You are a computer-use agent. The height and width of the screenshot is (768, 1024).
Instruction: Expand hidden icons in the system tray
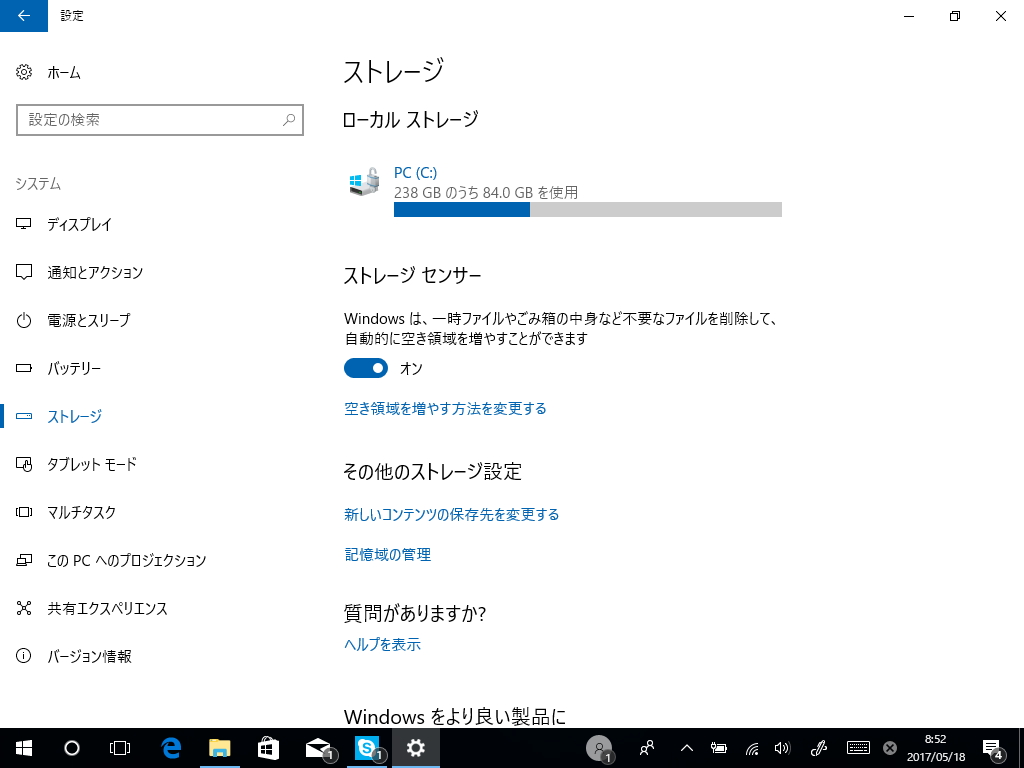coord(685,747)
